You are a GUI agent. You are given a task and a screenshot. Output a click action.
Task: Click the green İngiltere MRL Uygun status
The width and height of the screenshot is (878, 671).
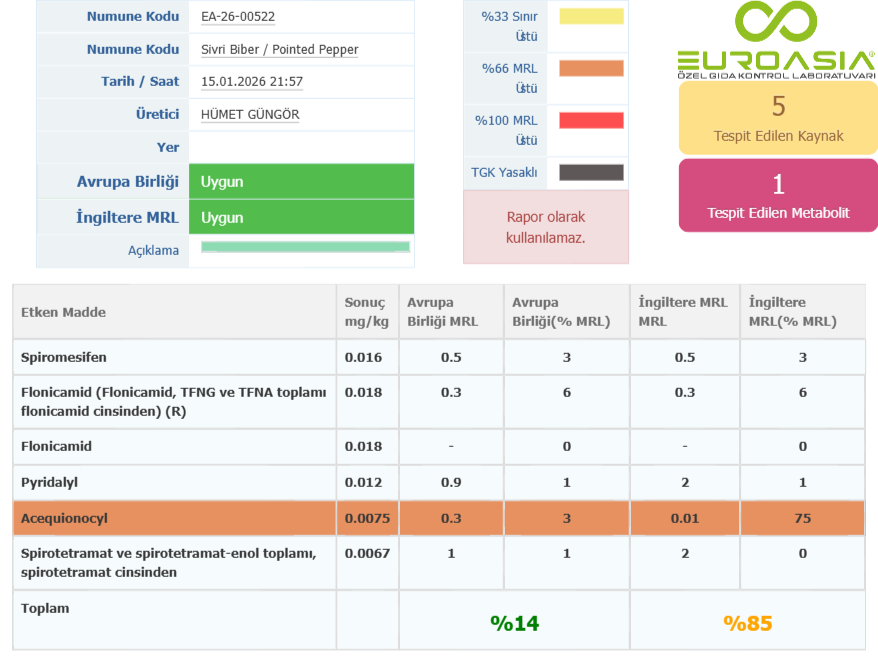pyautogui.click(x=301, y=217)
